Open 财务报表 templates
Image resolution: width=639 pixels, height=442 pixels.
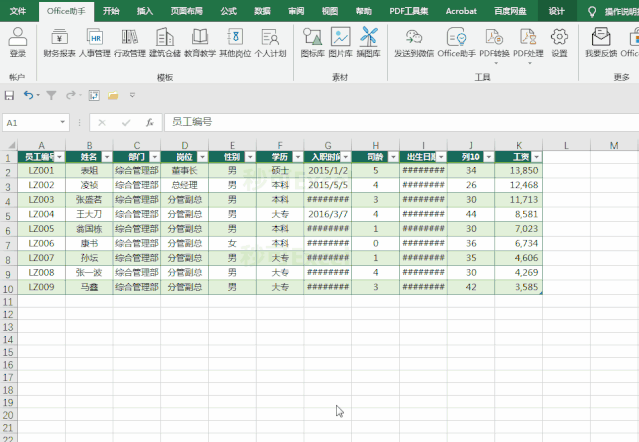(x=59, y=42)
